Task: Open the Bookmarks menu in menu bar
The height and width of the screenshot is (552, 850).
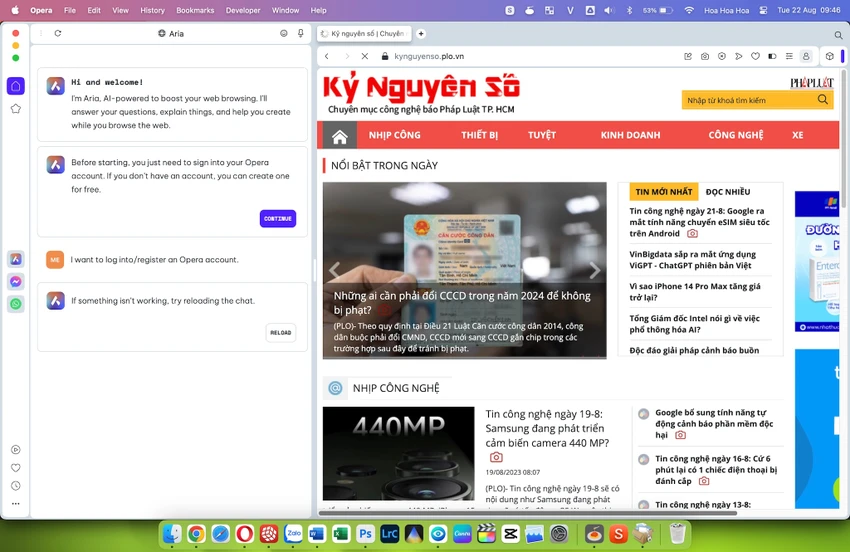Action: [195, 10]
